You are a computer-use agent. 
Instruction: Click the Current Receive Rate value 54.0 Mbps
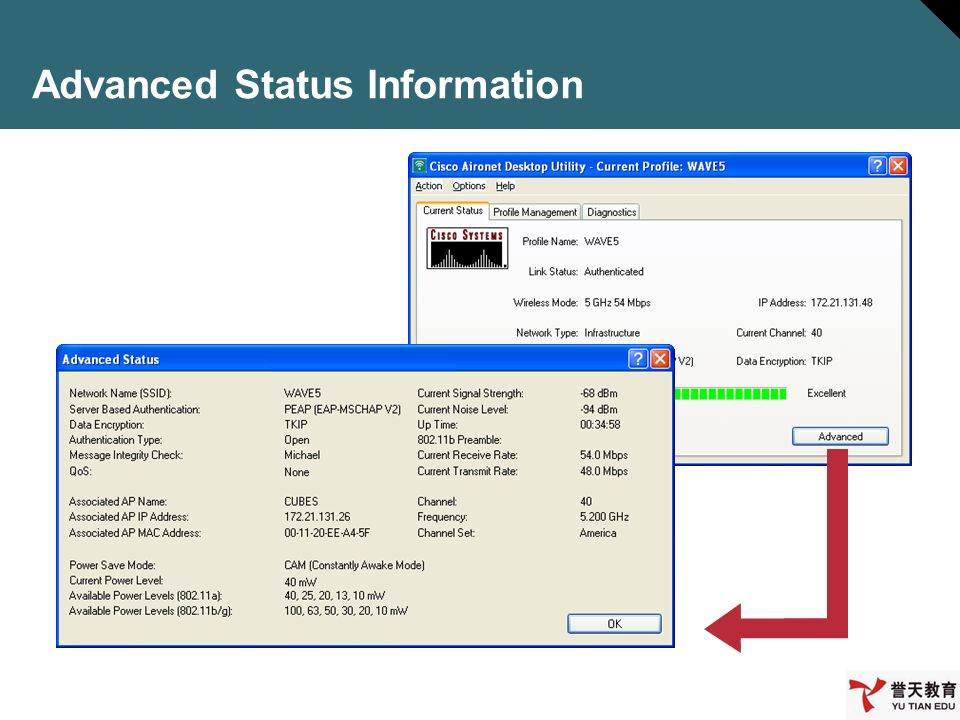pyautogui.click(x=604, y=455)
